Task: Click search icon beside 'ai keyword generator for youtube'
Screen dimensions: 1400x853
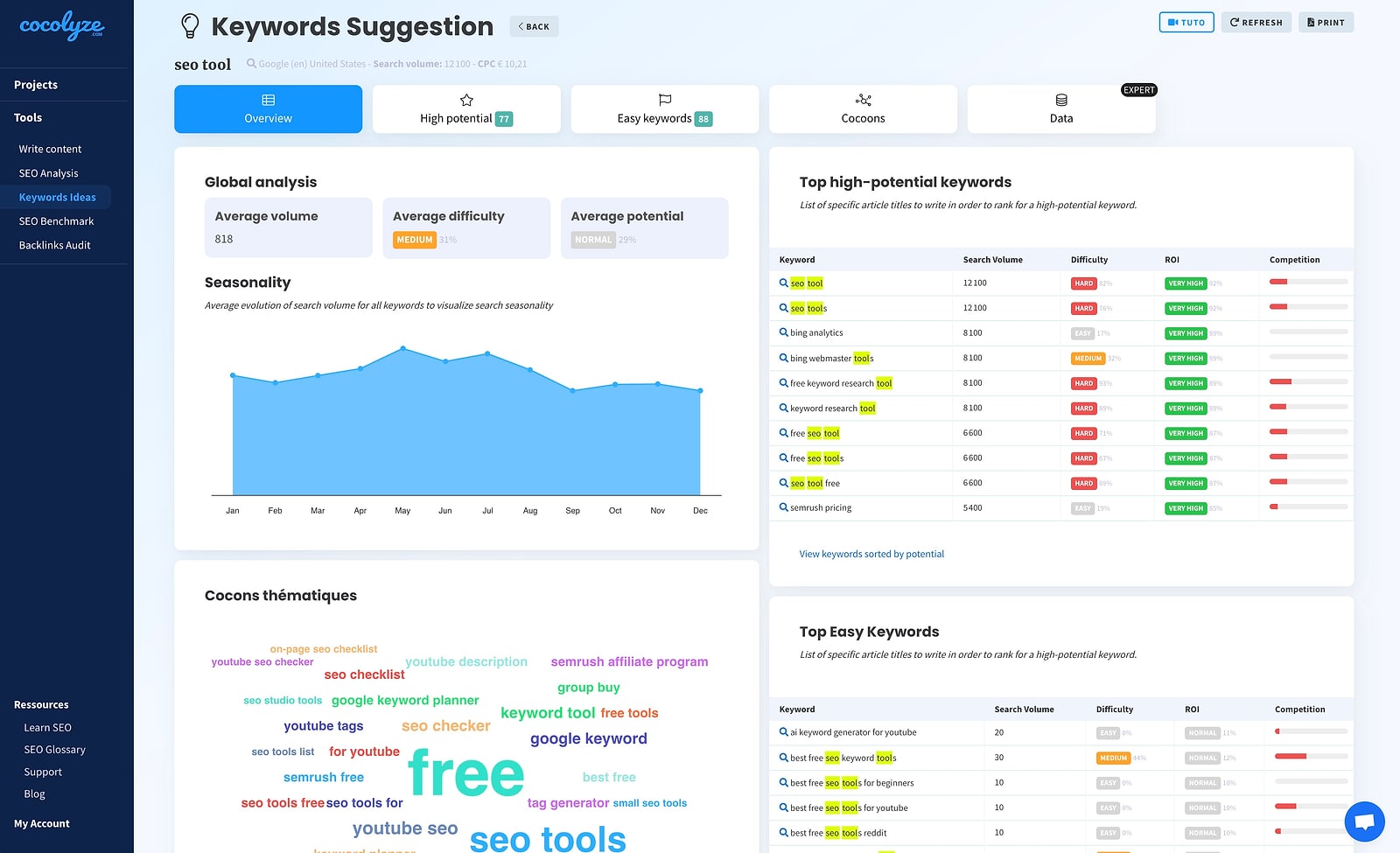Action: (783, 732)
